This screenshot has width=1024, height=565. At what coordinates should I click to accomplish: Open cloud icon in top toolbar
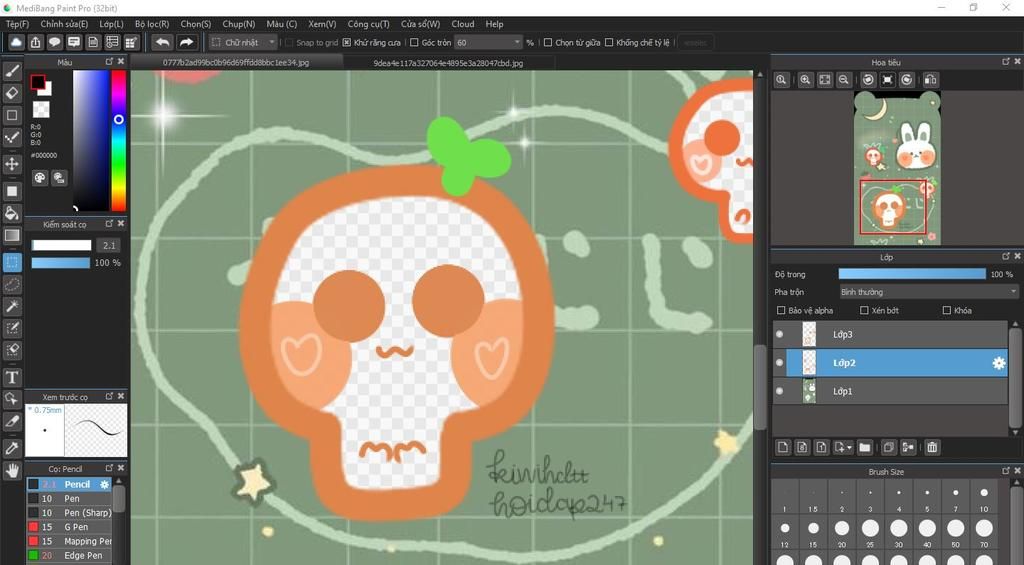click(16, 42)
